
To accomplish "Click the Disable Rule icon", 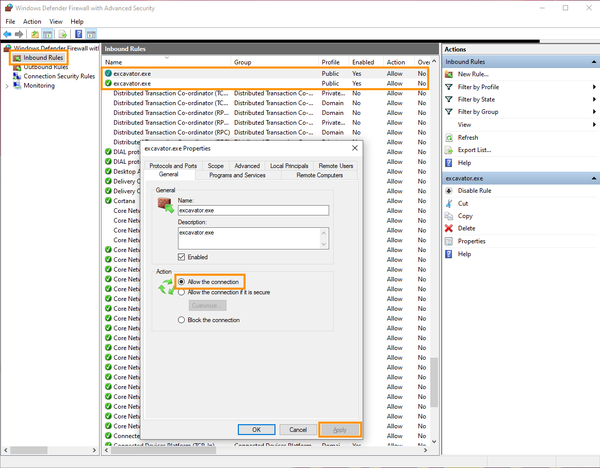I will click(449, 190).
